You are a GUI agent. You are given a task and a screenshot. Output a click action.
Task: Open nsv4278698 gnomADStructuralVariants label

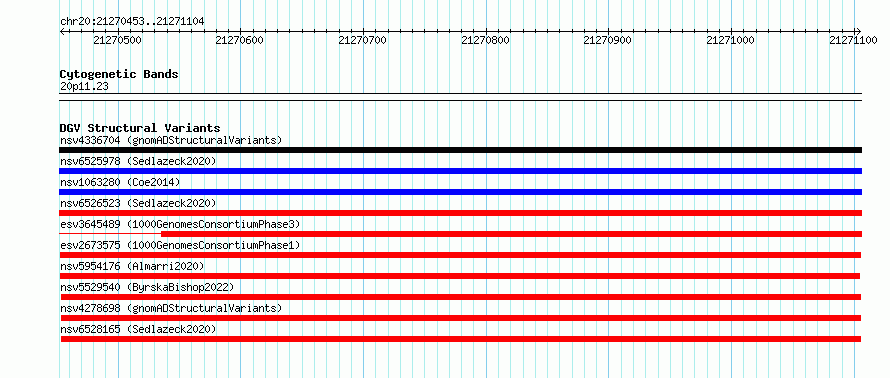[171, 308]
